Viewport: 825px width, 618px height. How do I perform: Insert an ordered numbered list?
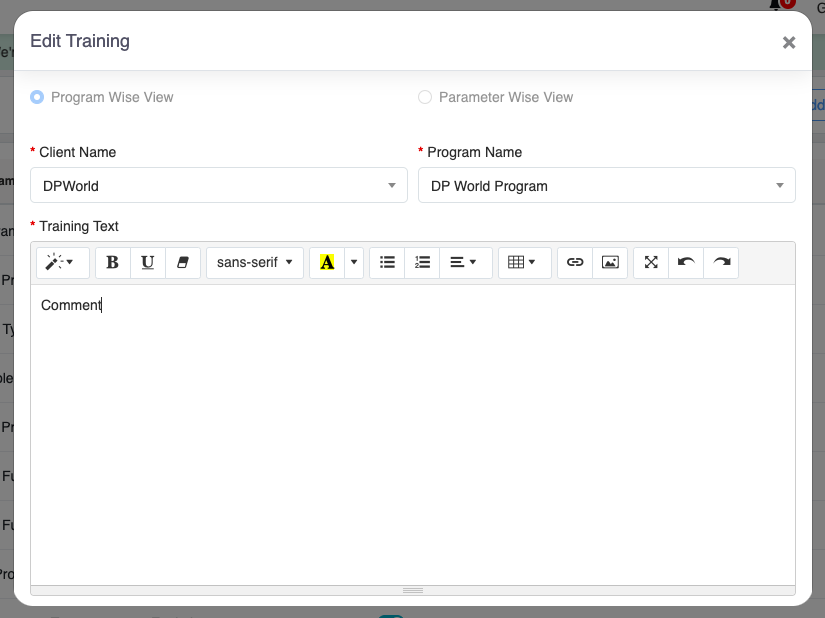click(422, 262)
